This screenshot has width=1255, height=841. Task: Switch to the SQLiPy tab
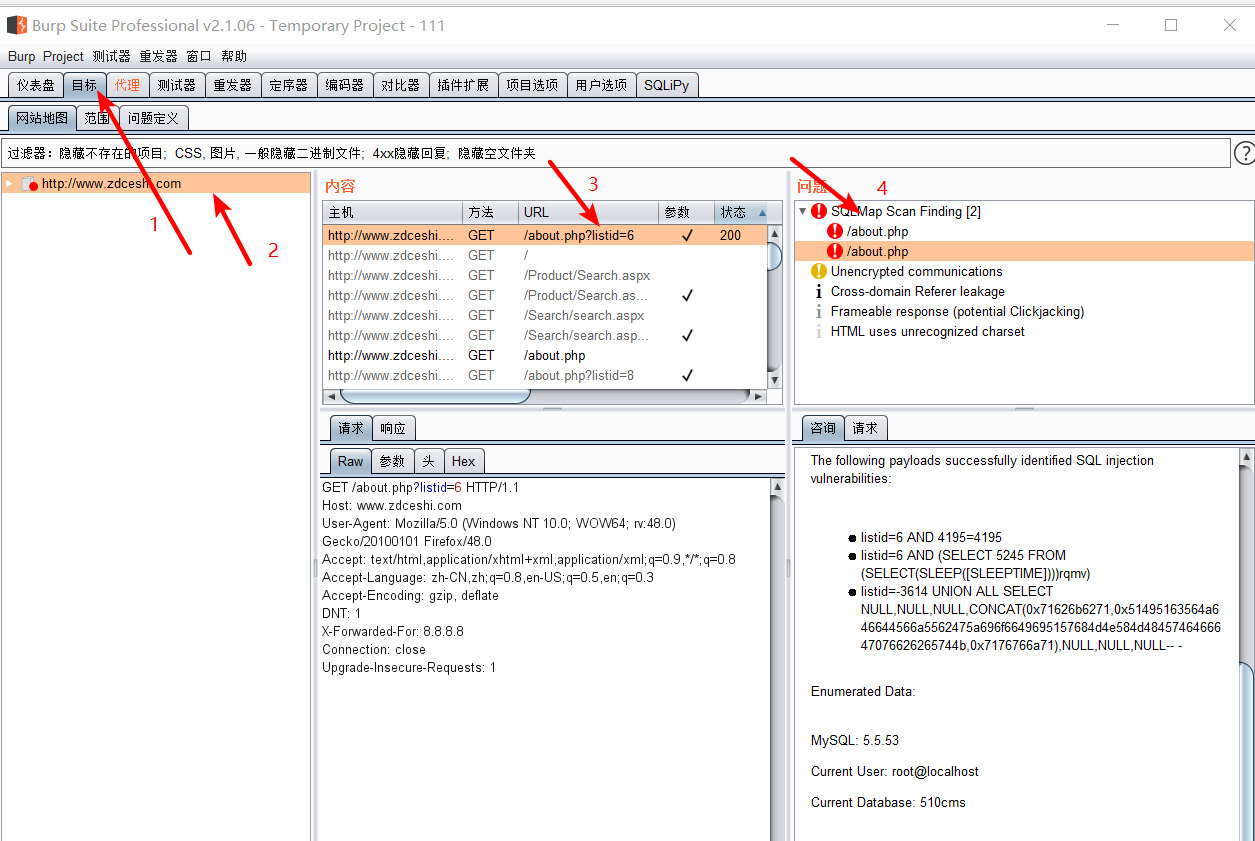tap(666, 85)
